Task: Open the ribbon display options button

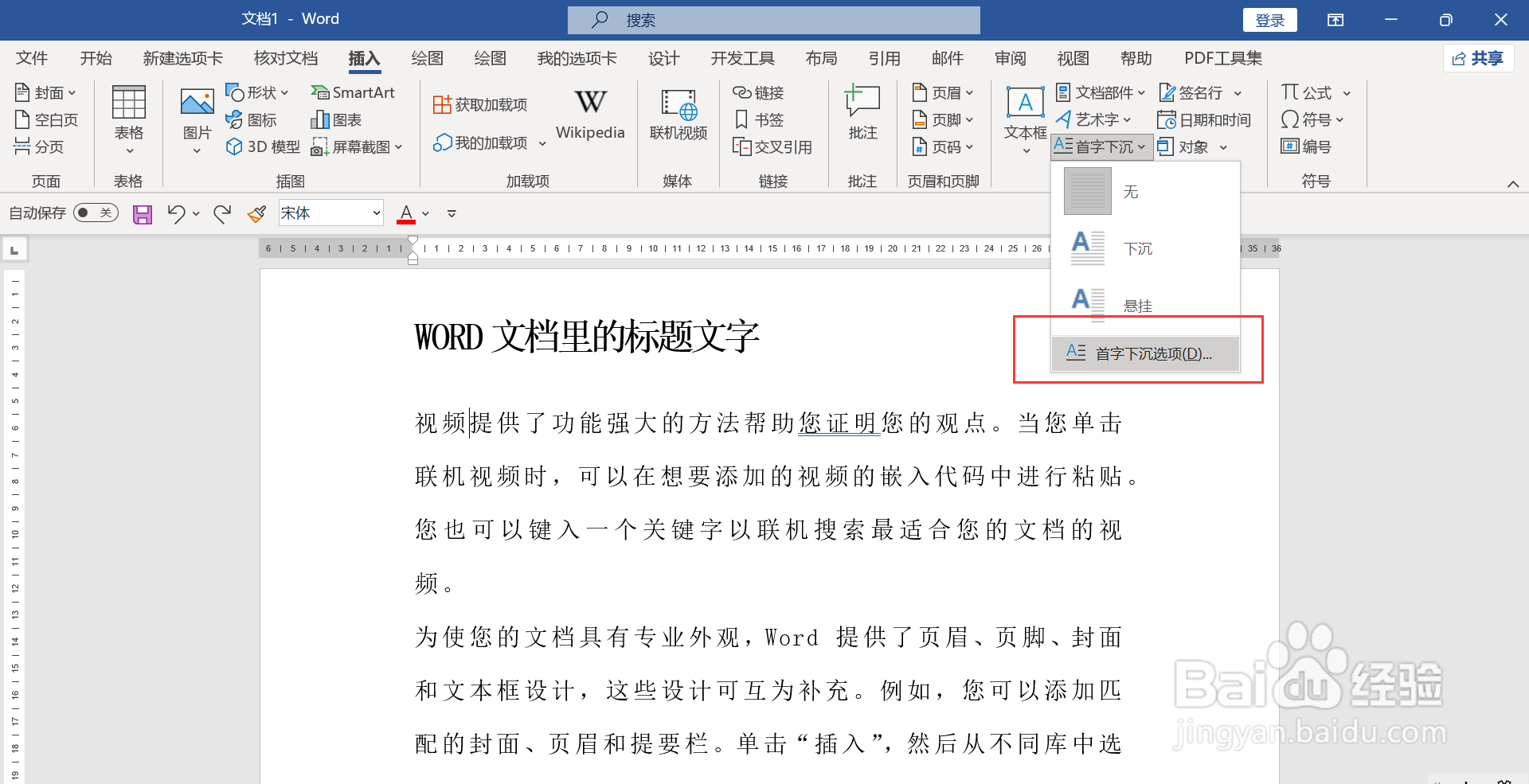Action: (x=1335, y=20)
